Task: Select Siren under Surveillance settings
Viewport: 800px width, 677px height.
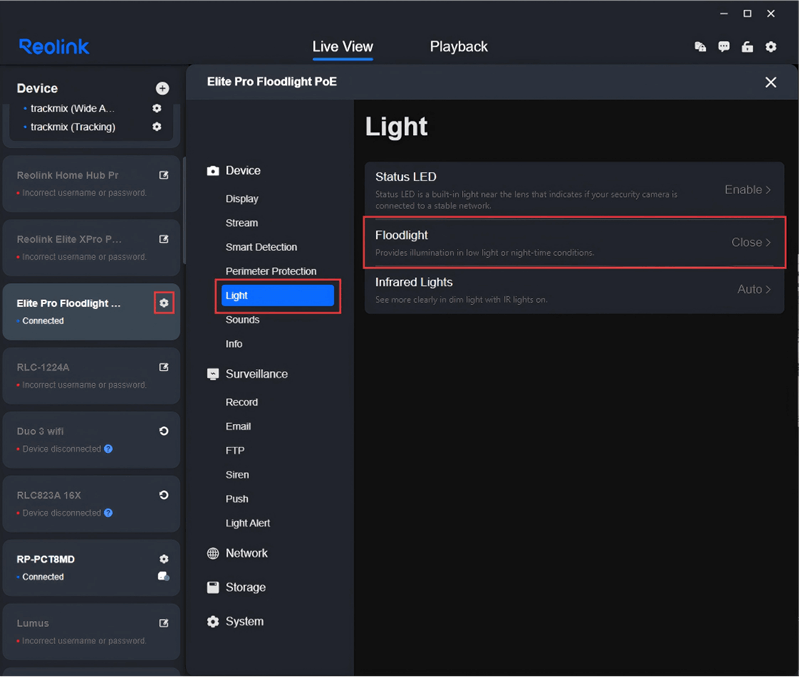Action: pyautogui.click(x=237, y=474)
